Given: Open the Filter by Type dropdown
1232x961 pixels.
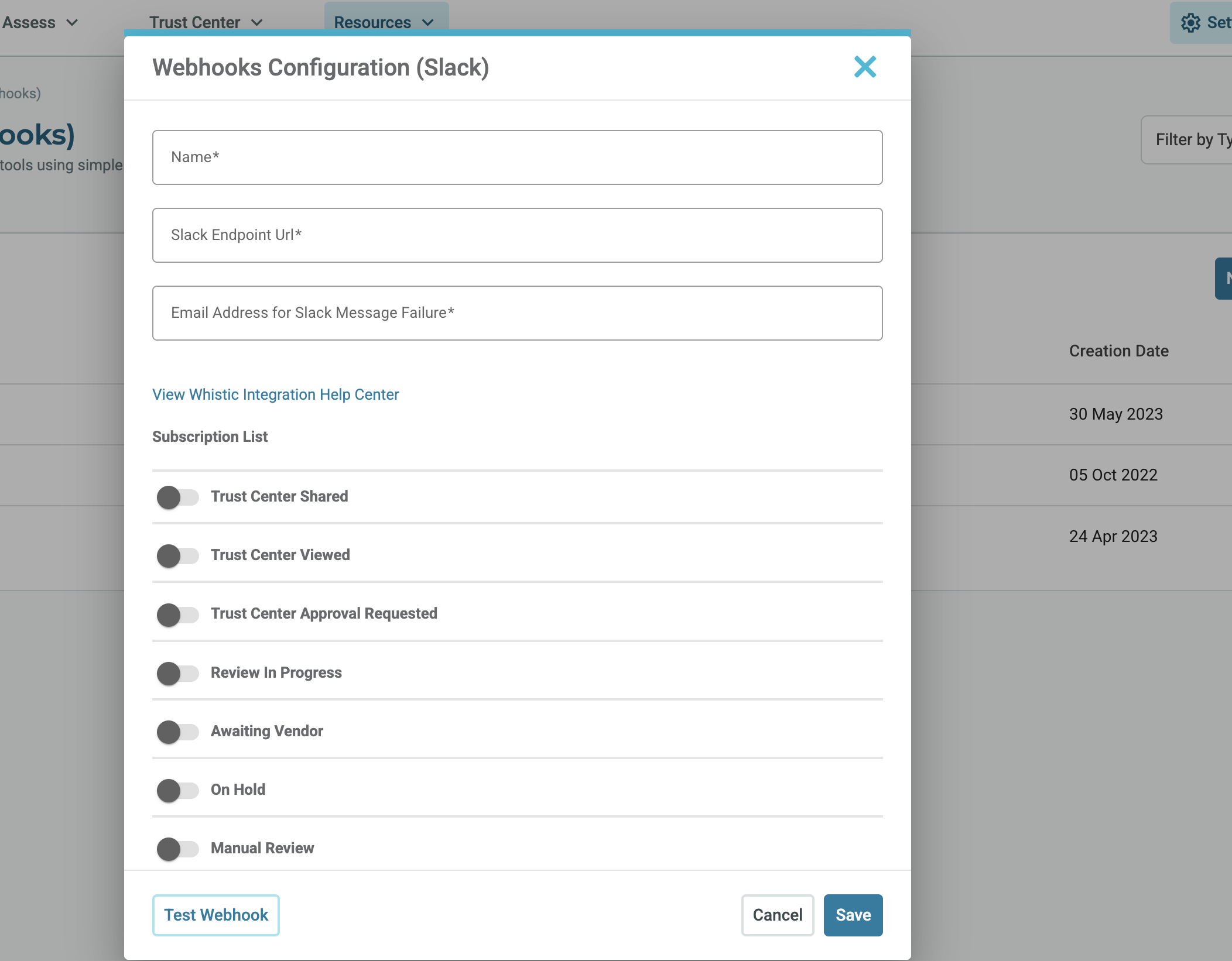Looking at the screenshot, I should point(1187,140).
